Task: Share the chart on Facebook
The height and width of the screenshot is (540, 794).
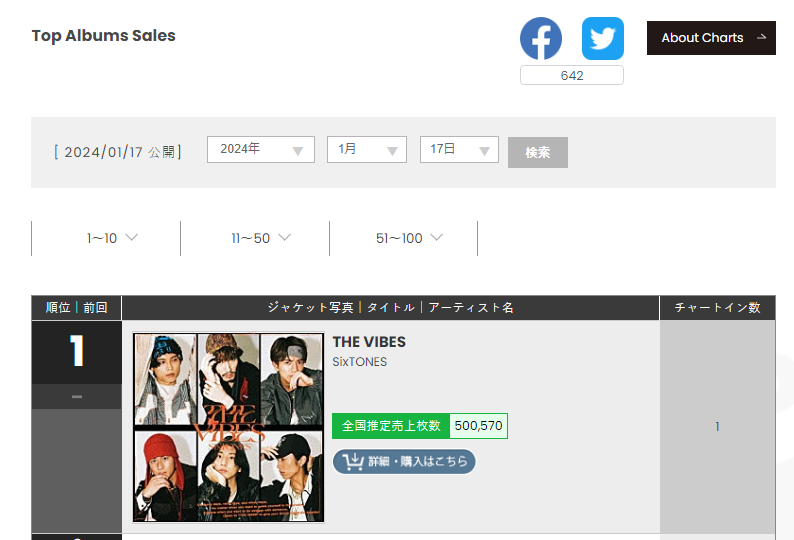Action: pyautogui.click(x=541, y=38)
